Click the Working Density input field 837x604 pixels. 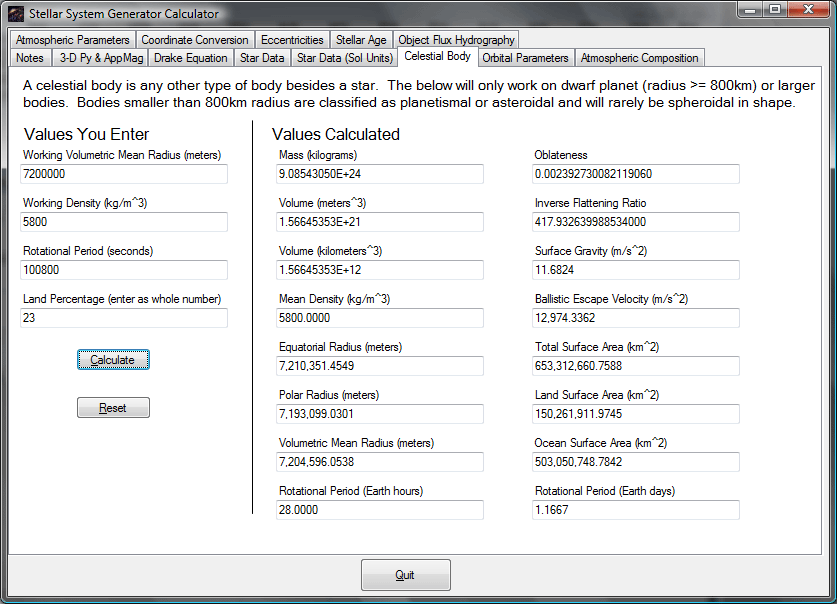(x=124, y=222)
